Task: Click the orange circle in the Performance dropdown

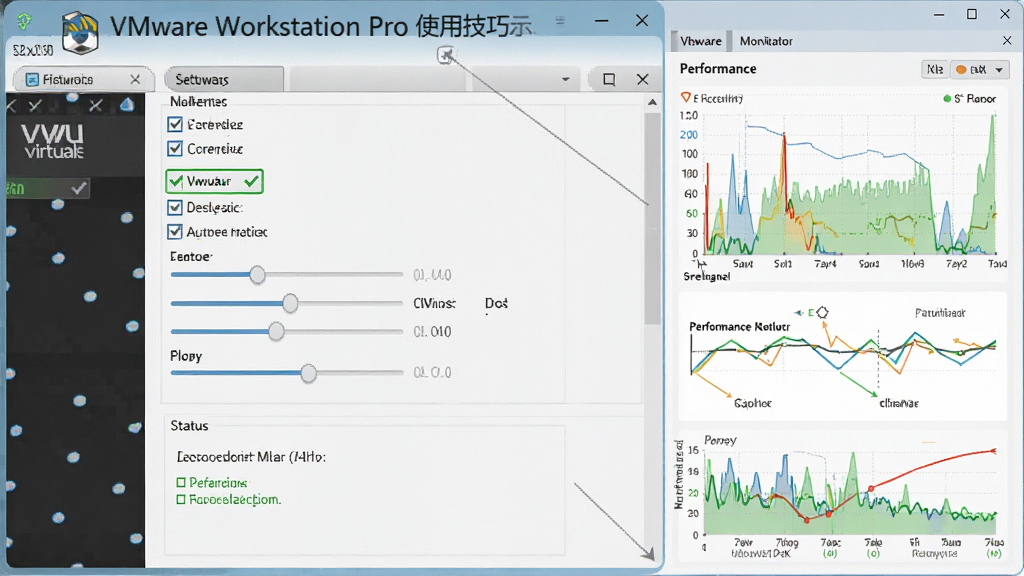Action: pos(961,69)
